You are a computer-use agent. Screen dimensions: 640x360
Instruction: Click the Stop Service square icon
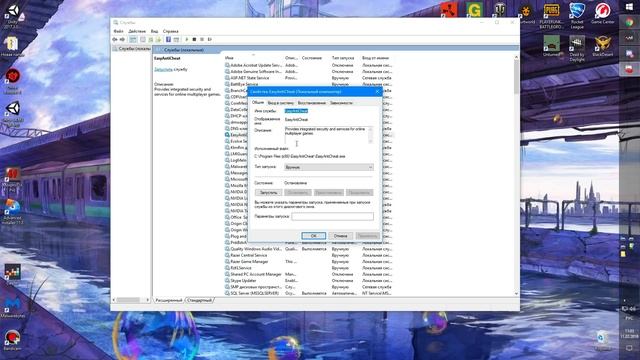click(x=194, y=40)
